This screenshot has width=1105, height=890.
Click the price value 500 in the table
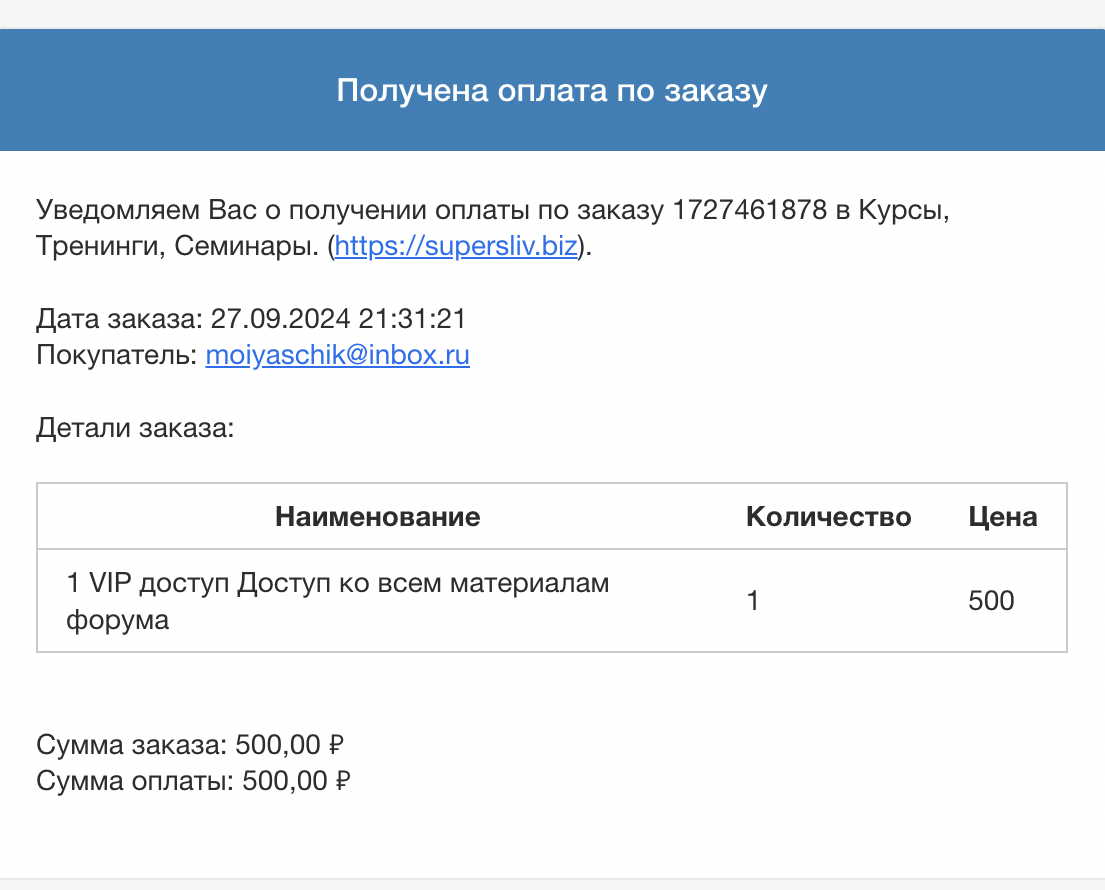click(991, 601)
